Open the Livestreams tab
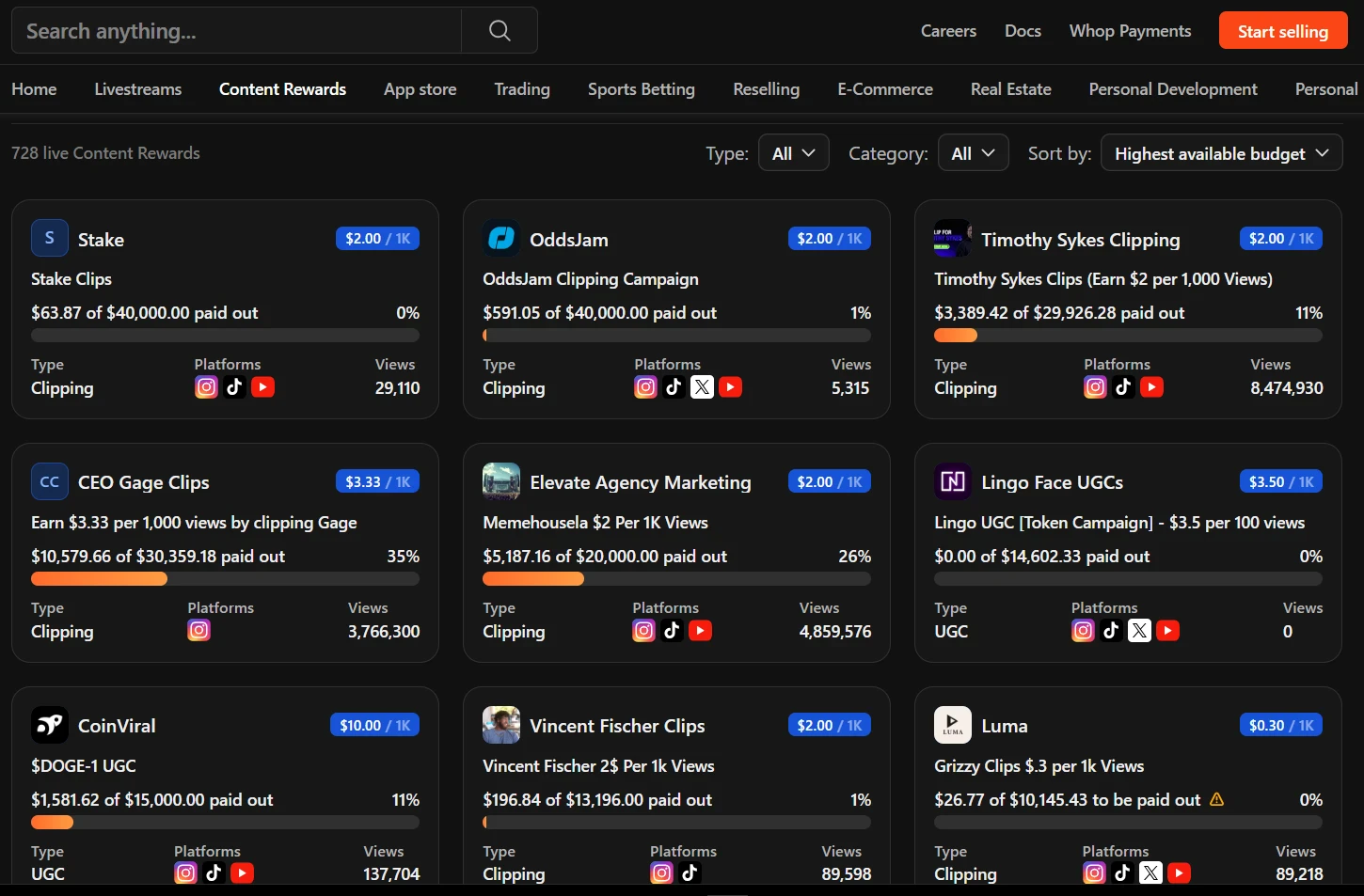 click(138, 89)
